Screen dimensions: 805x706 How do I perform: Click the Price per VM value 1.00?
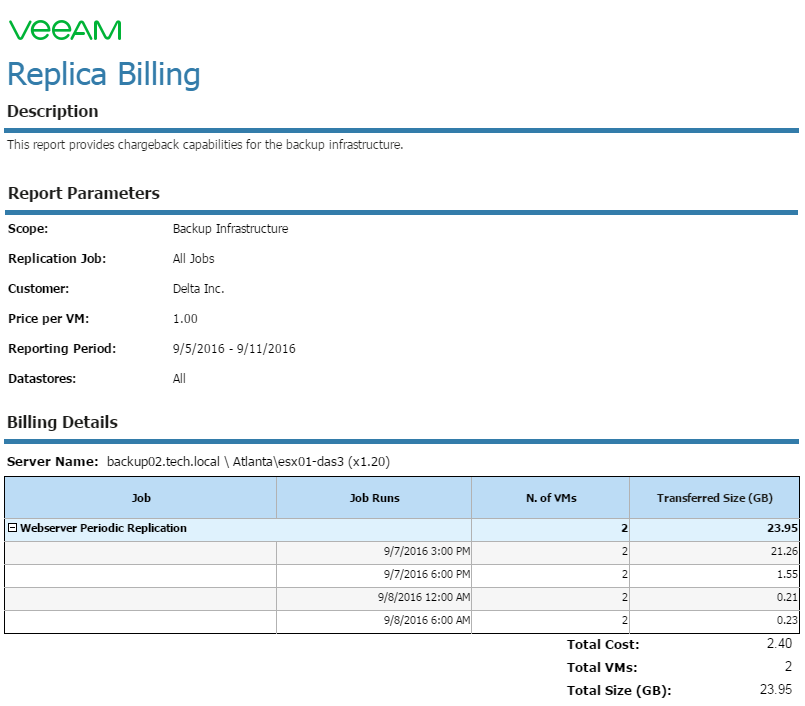[185, 319]
